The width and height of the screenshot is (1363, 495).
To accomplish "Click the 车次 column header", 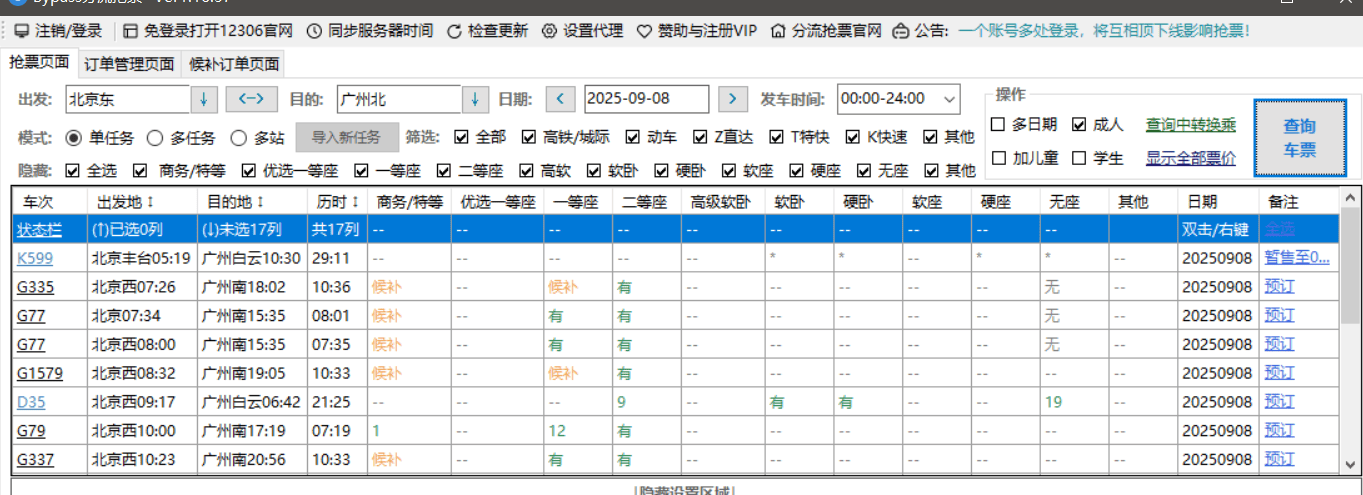I will 49,201.
